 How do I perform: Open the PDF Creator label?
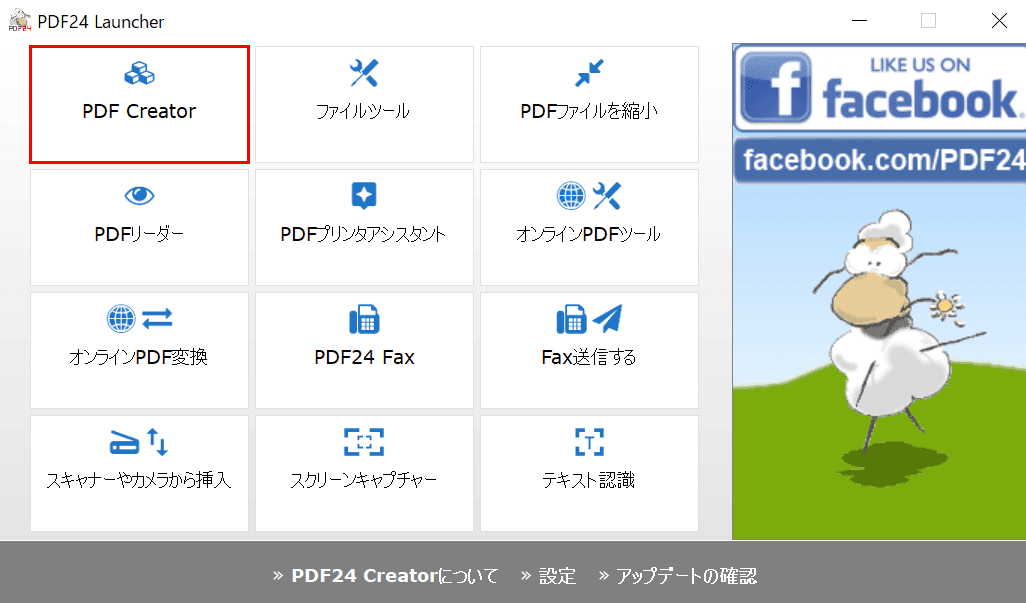[139, 111]
